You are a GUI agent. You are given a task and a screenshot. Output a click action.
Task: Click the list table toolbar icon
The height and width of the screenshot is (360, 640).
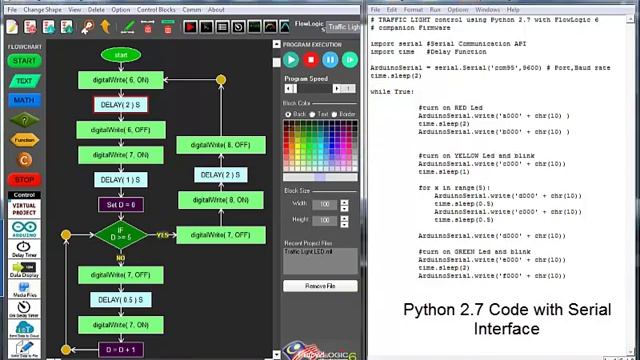tap(222, 27)
